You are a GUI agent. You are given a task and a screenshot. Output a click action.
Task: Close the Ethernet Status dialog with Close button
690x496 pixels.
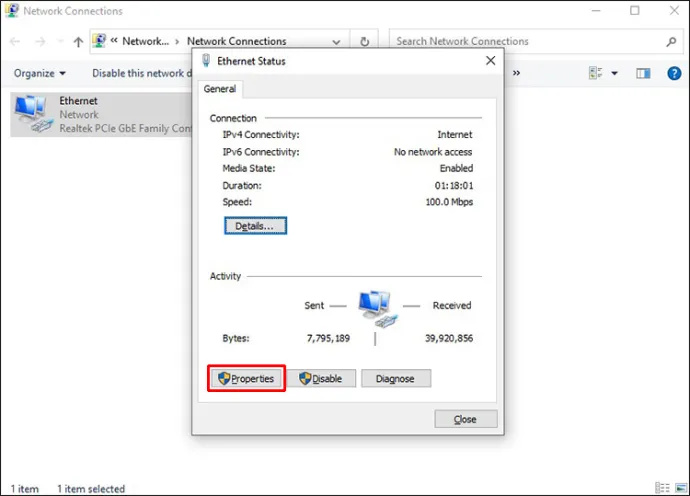(x=466, y=419)
